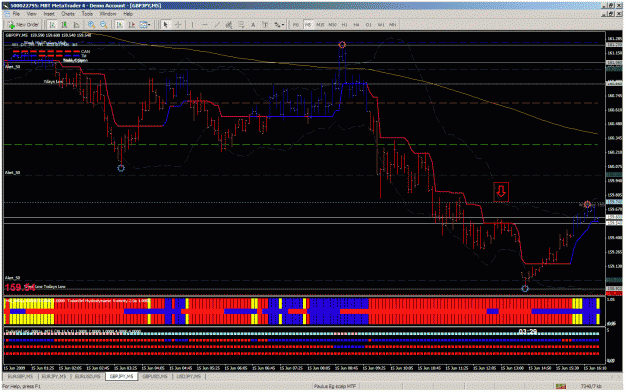Select the trendline drawing tool
625x392 pixels.
[x=217, y=25]
